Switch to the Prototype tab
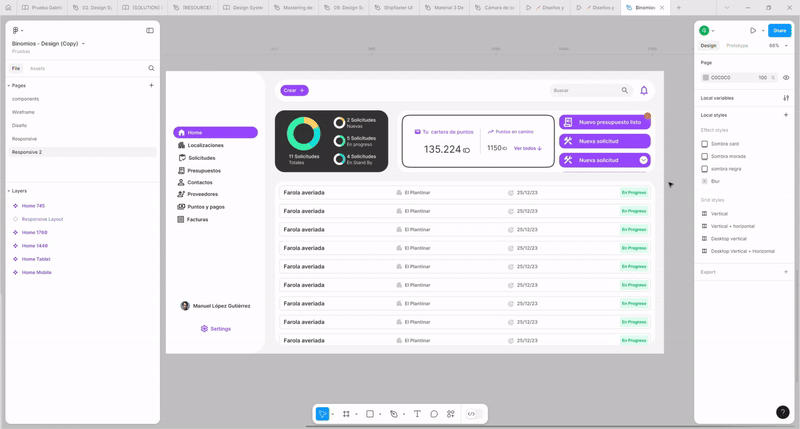The height and width of the screenshot is (429, 800). coord(737,46)
